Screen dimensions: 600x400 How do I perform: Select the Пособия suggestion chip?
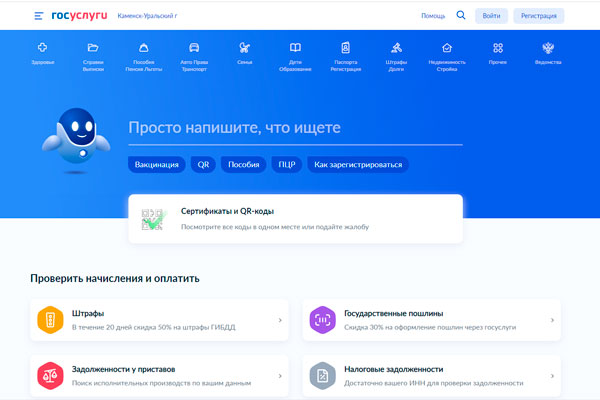click(243, 165)
